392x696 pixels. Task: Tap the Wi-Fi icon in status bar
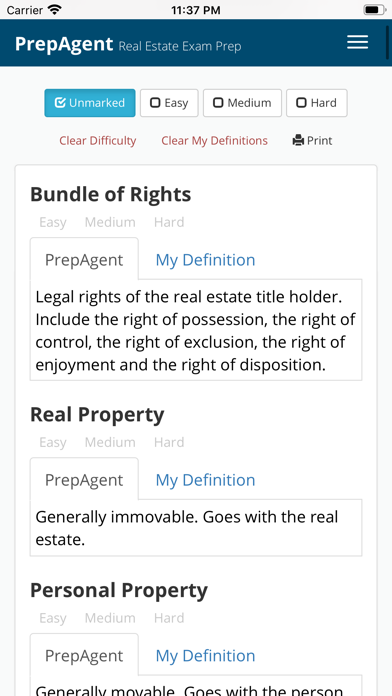[x=55, y=10]
